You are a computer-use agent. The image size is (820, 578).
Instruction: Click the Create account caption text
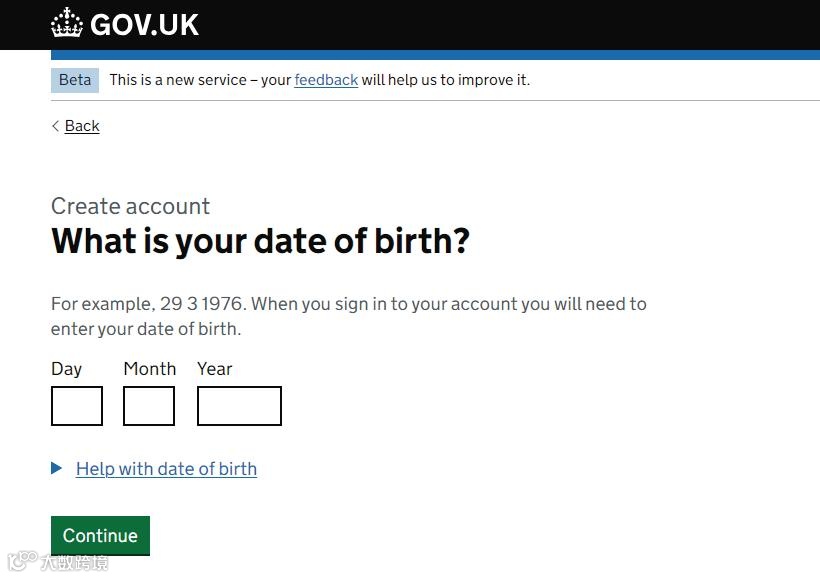(x=130, y=206)
